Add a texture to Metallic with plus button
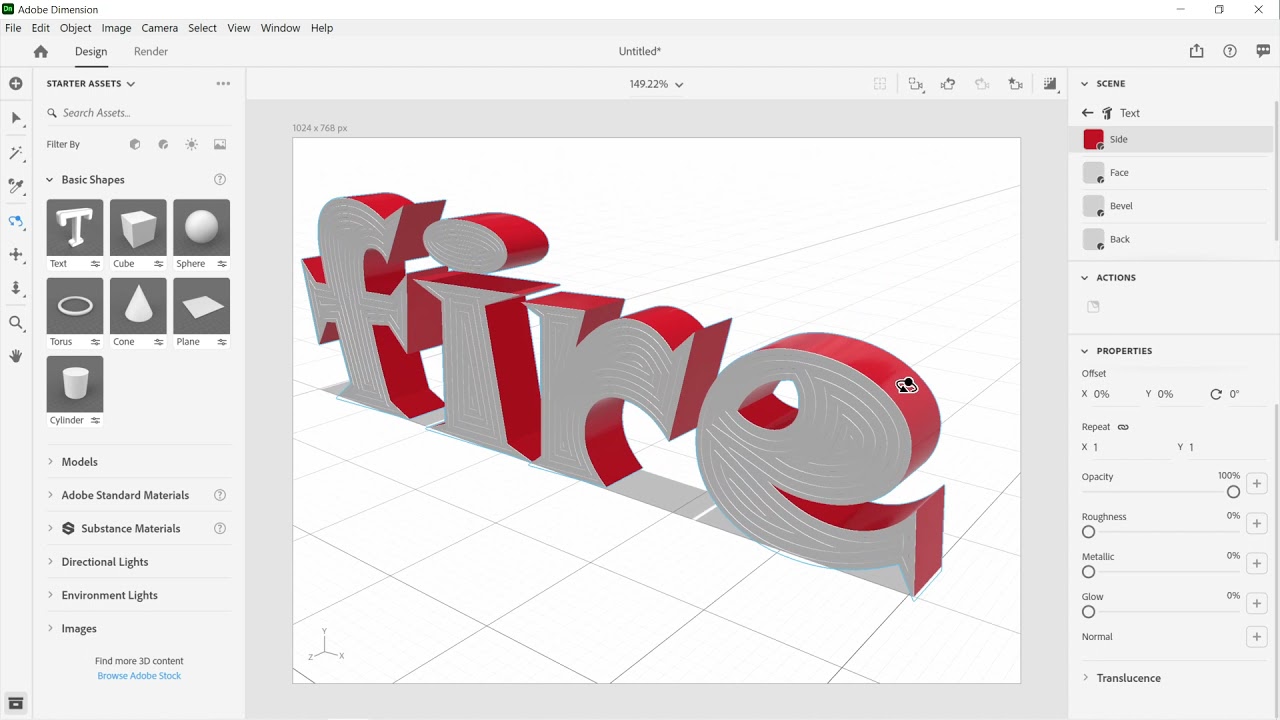The image size is (1280, 720). (x=1257, y=564)
